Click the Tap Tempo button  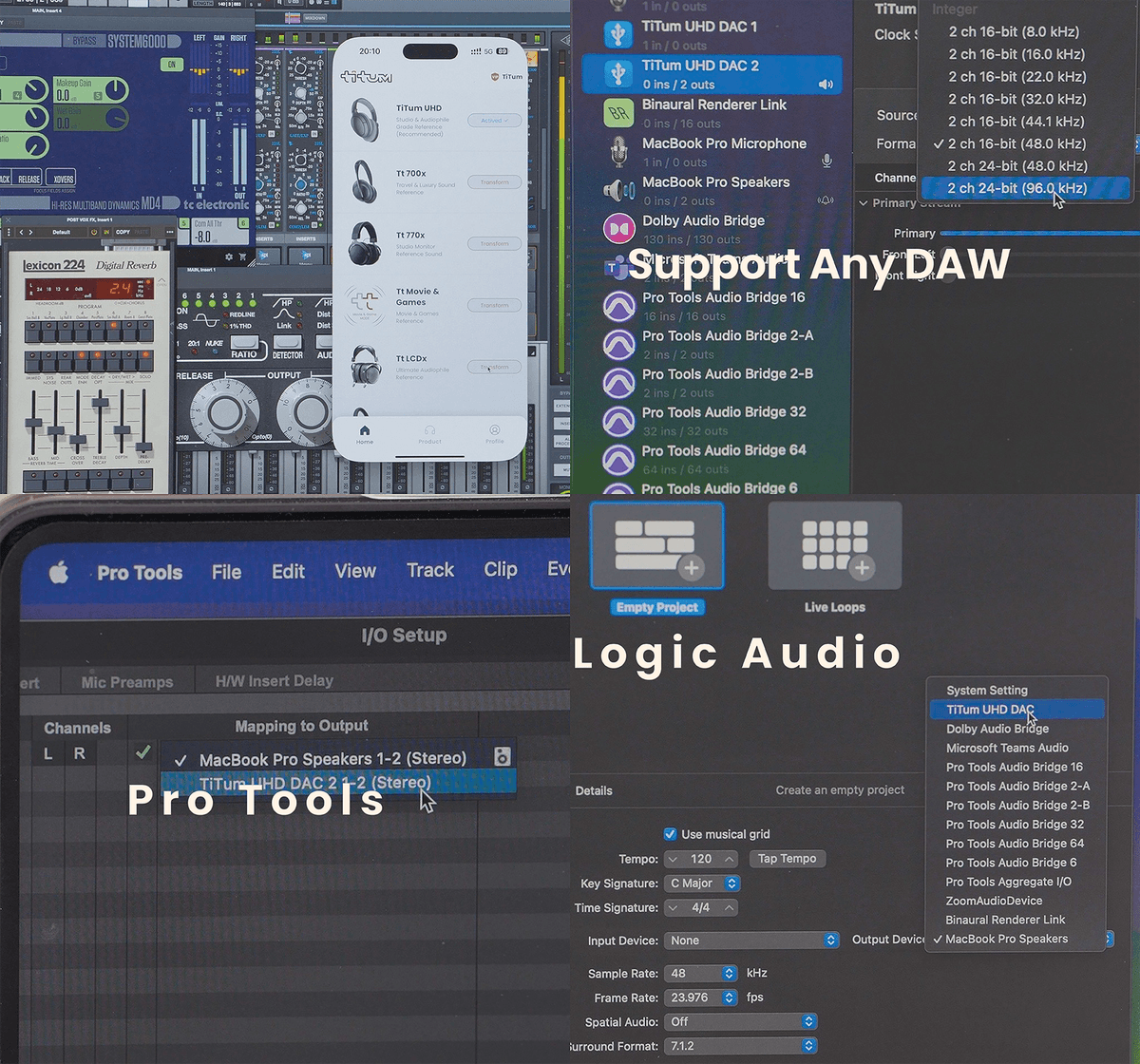pyautogui.click(x=788, y=859)
